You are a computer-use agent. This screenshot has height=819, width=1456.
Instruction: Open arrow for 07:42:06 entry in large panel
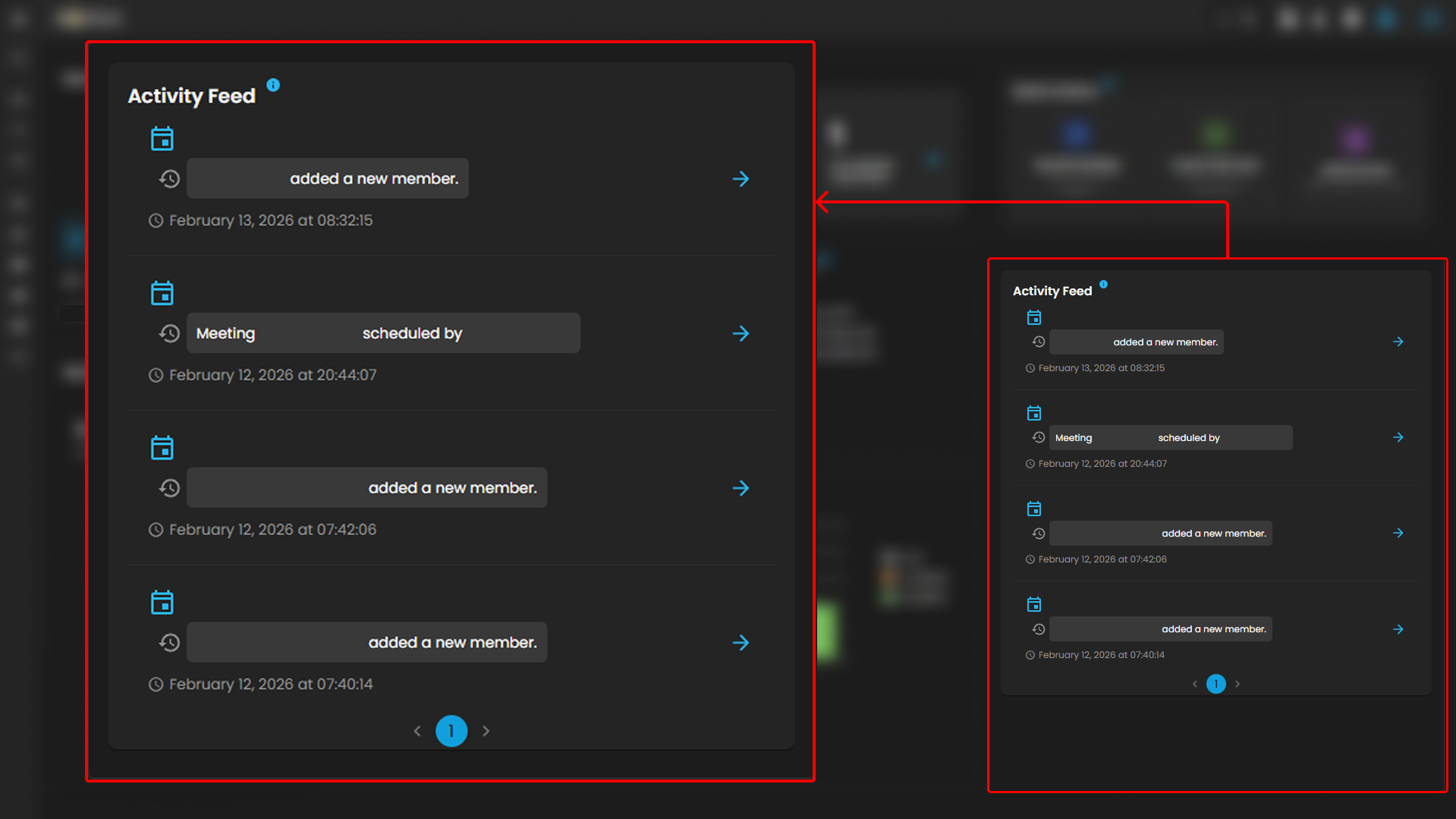(x=741, y=488)
